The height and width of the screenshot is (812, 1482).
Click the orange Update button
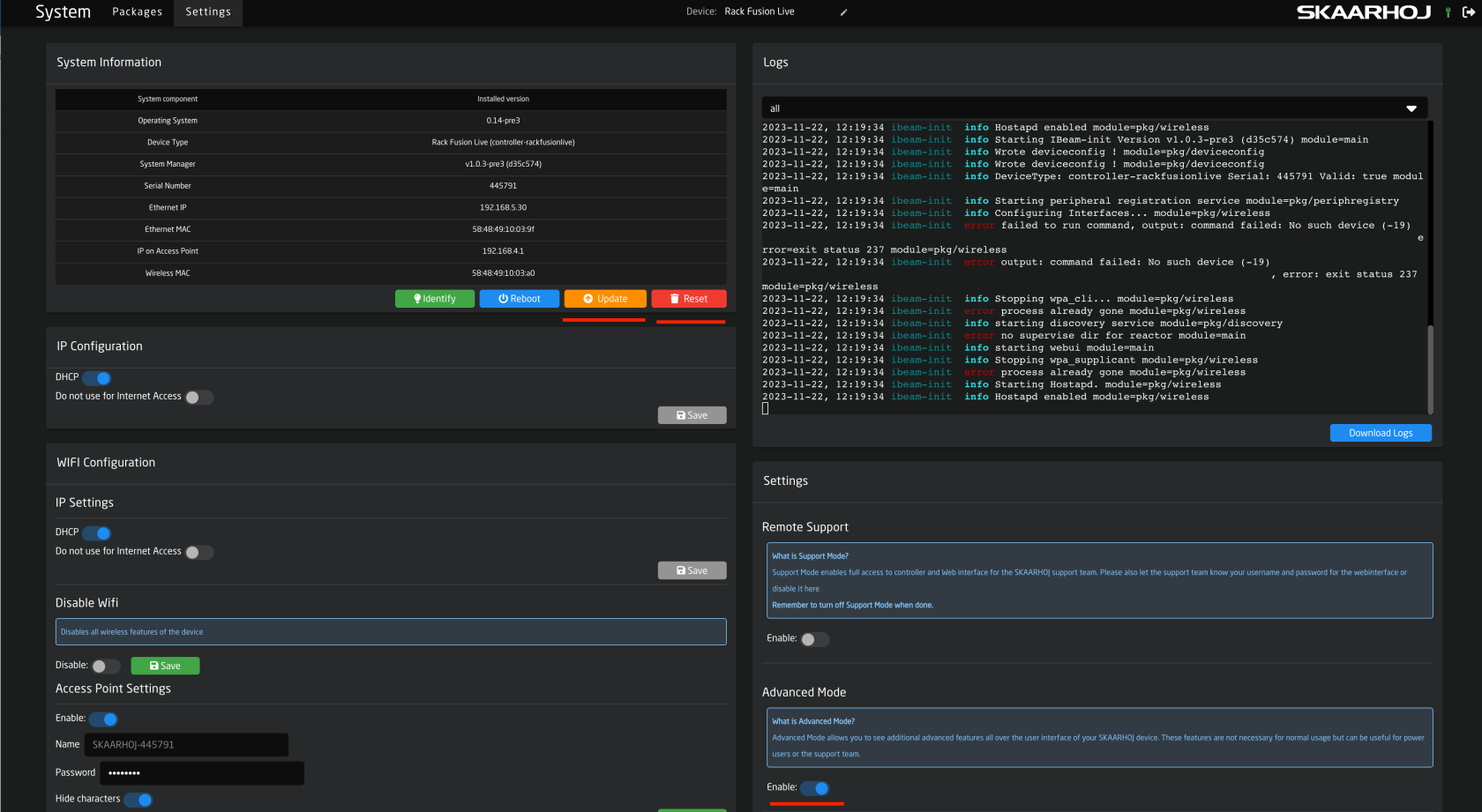coord(605,299)
